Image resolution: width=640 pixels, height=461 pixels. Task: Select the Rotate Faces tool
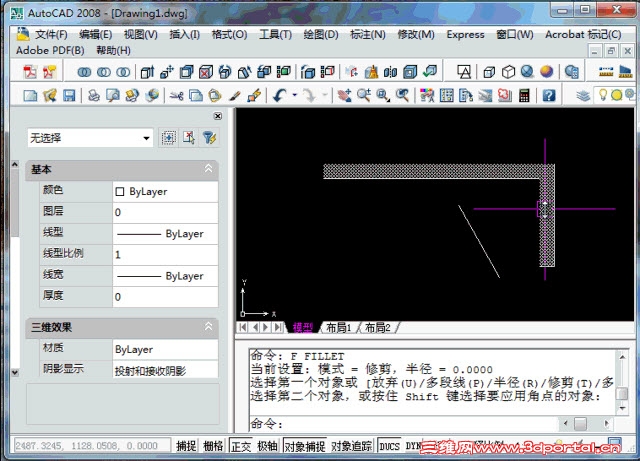(x=225, y=72)
